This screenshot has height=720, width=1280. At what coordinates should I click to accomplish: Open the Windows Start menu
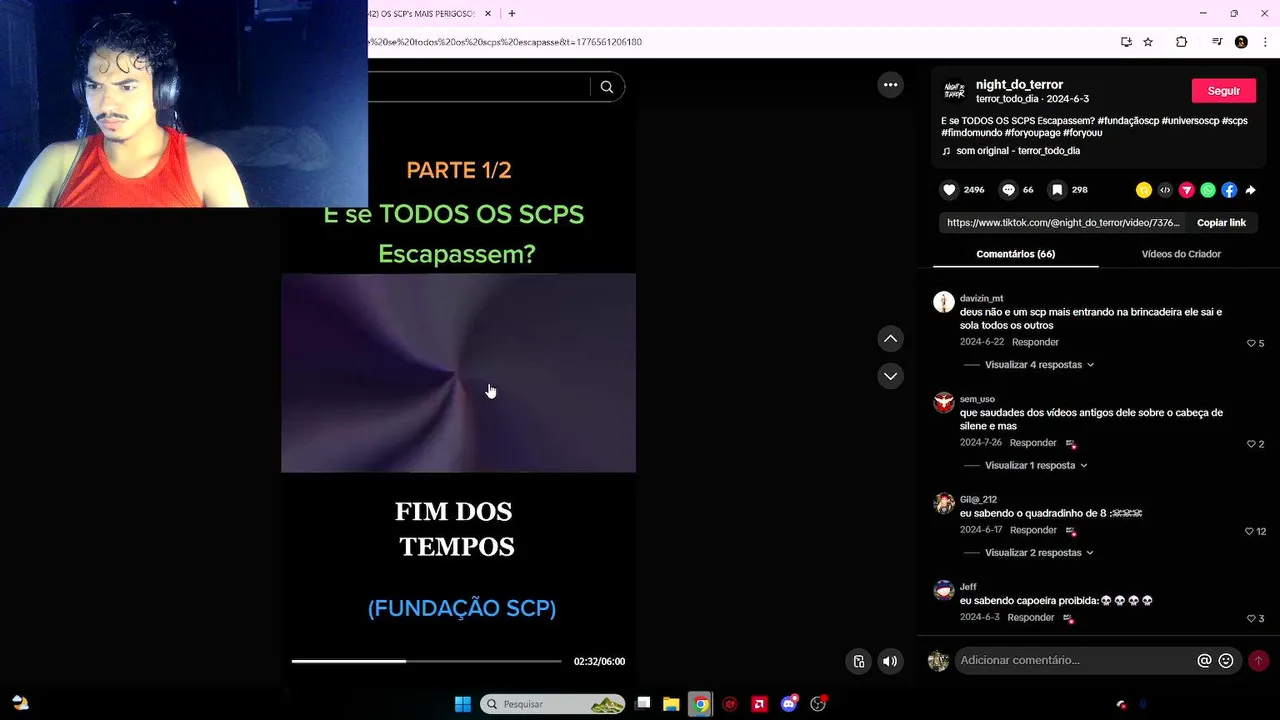(x=463, y=704)
